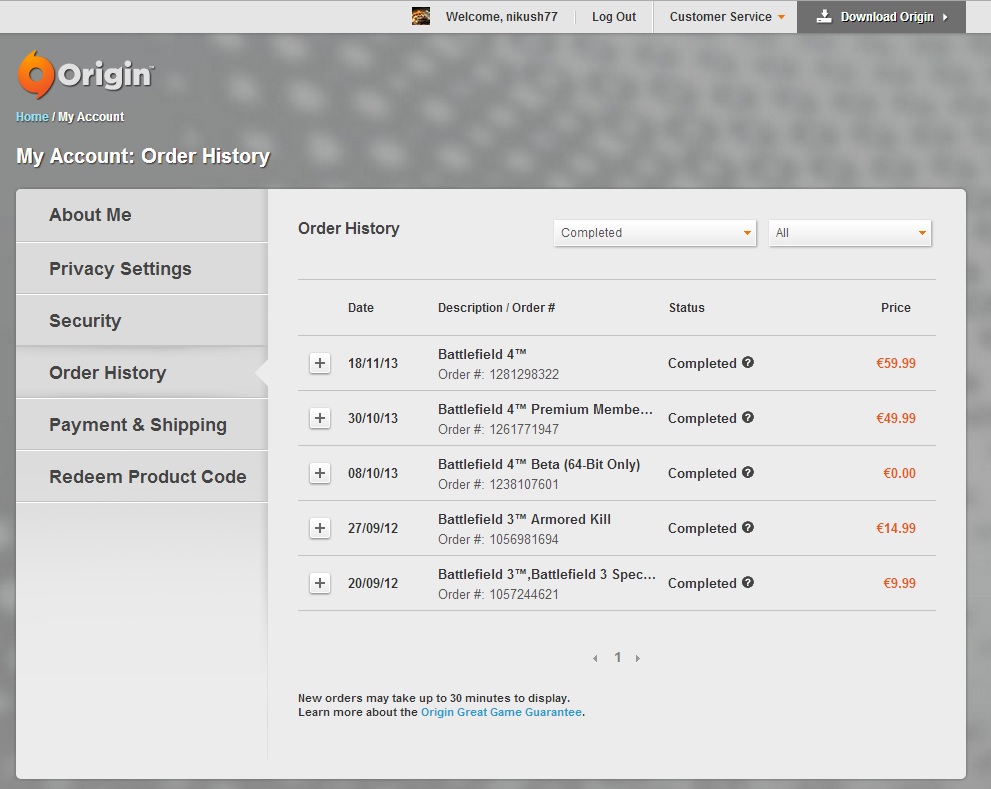Click Battlefield 3 Armored Kill title
991x789 pixels.
(525, 520)
